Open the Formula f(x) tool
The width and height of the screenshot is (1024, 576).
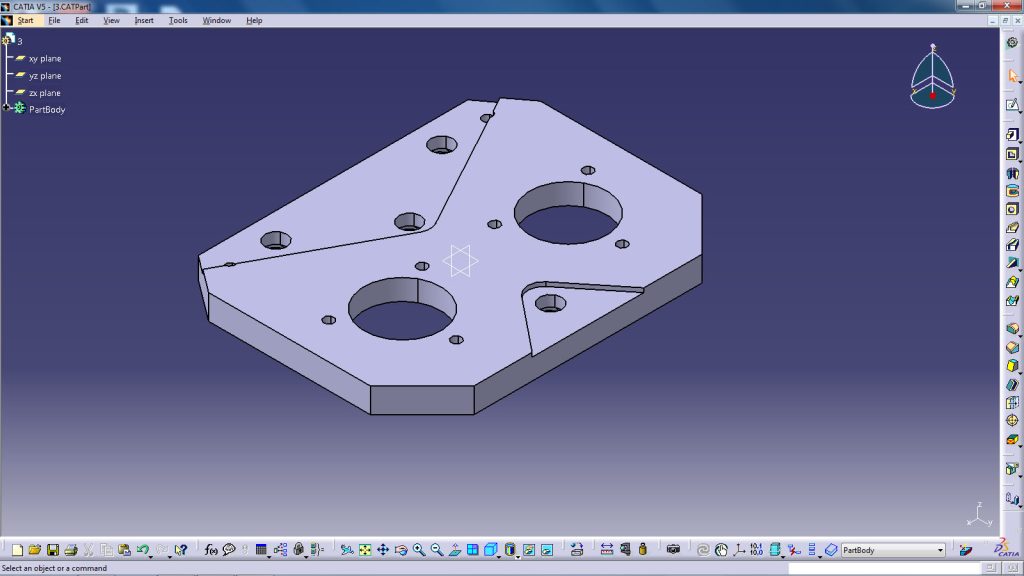click(x=211, y=550)
